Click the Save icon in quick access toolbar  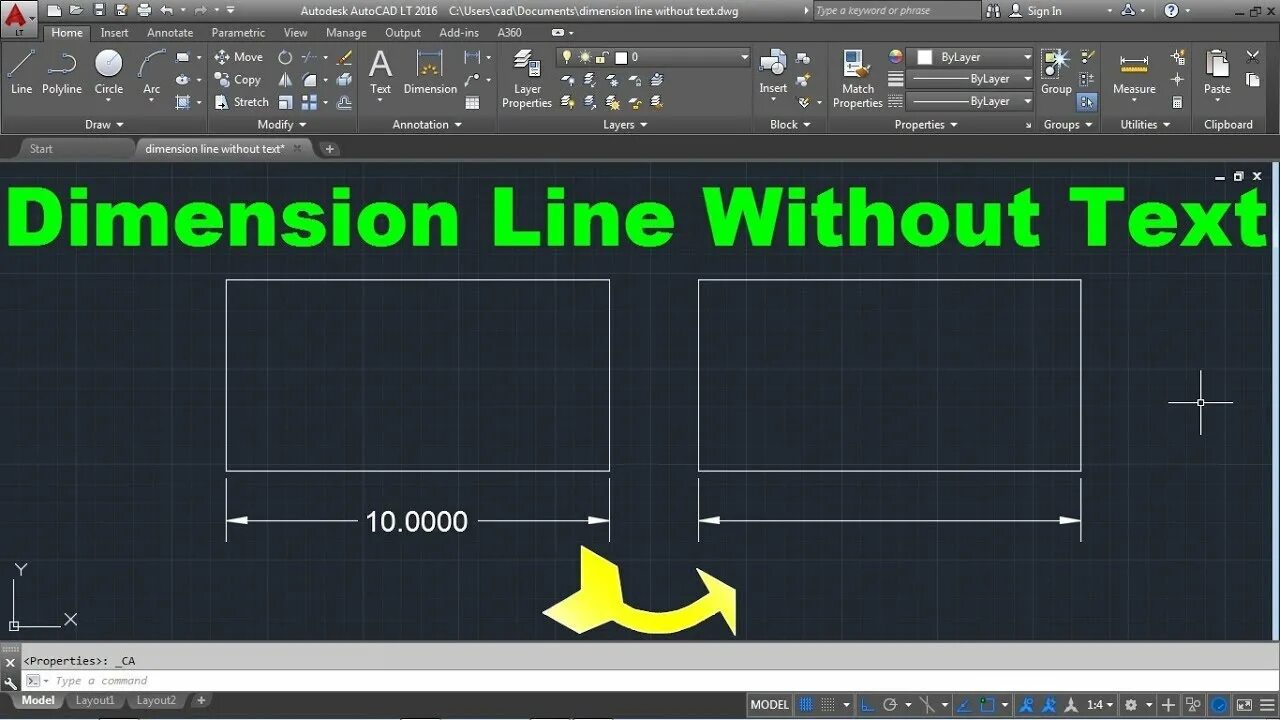coord(98,10)
